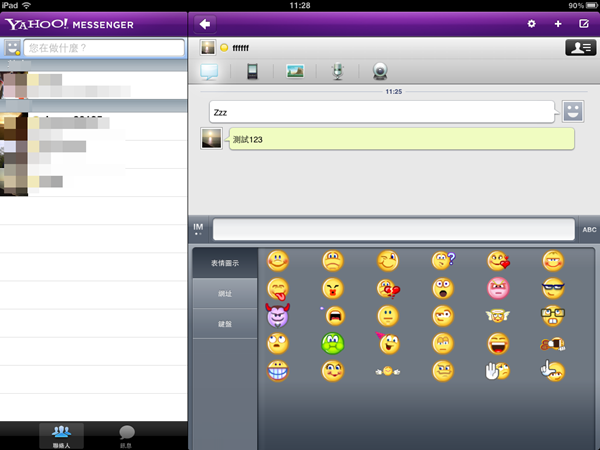Screen dimensions: 600x450
Task: Insert the purple devil emoticon
Action: pos(278,316)
